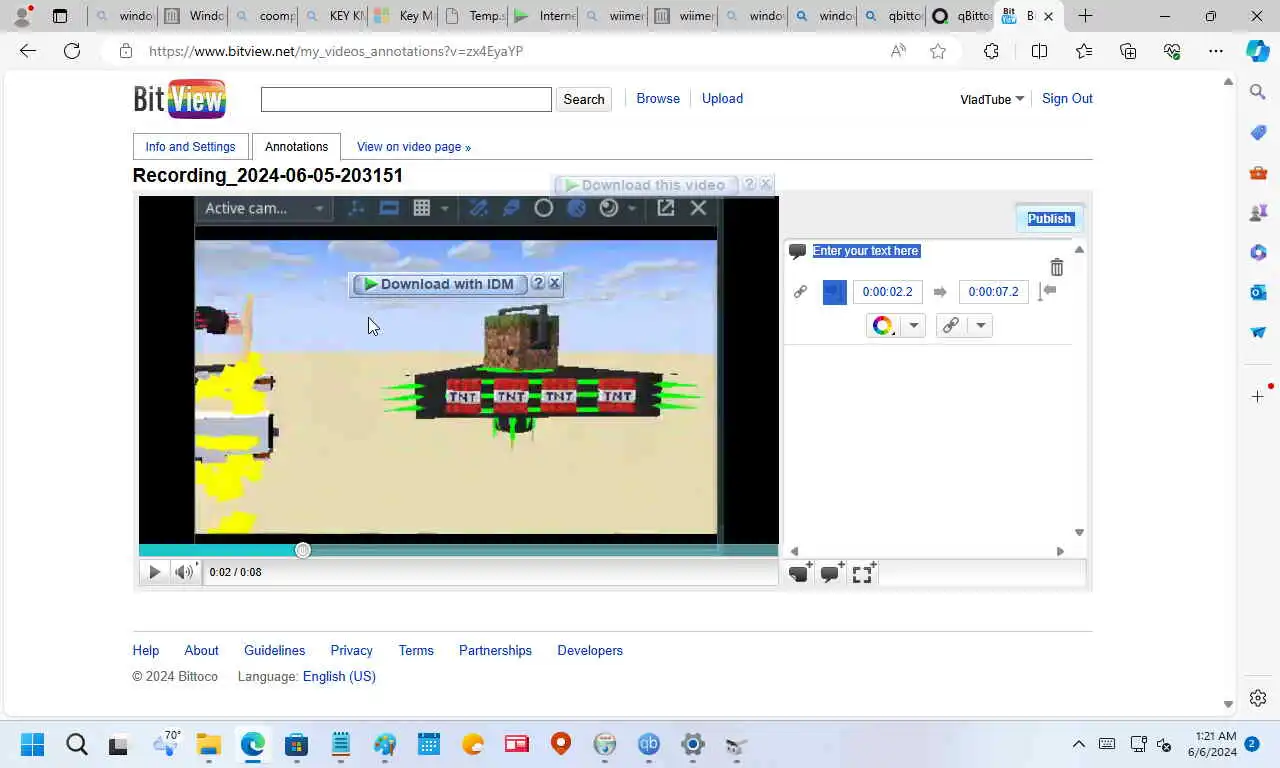The height and width of the screenshot is (768, 1280).
Task: Open browser Extensions puzzle icon
Action: click(x=991, y=51)
